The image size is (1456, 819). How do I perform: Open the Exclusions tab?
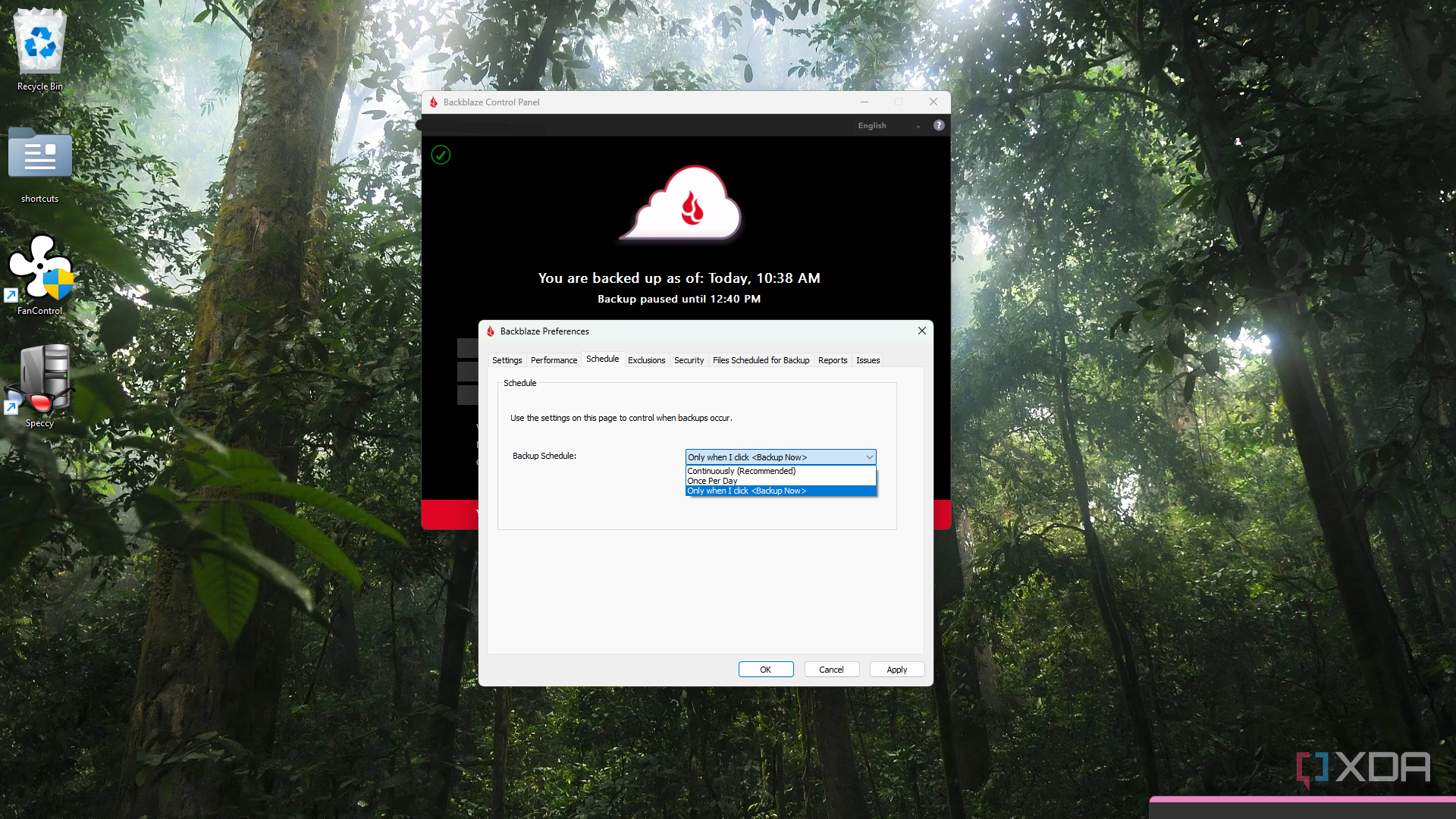click(646, 360)
